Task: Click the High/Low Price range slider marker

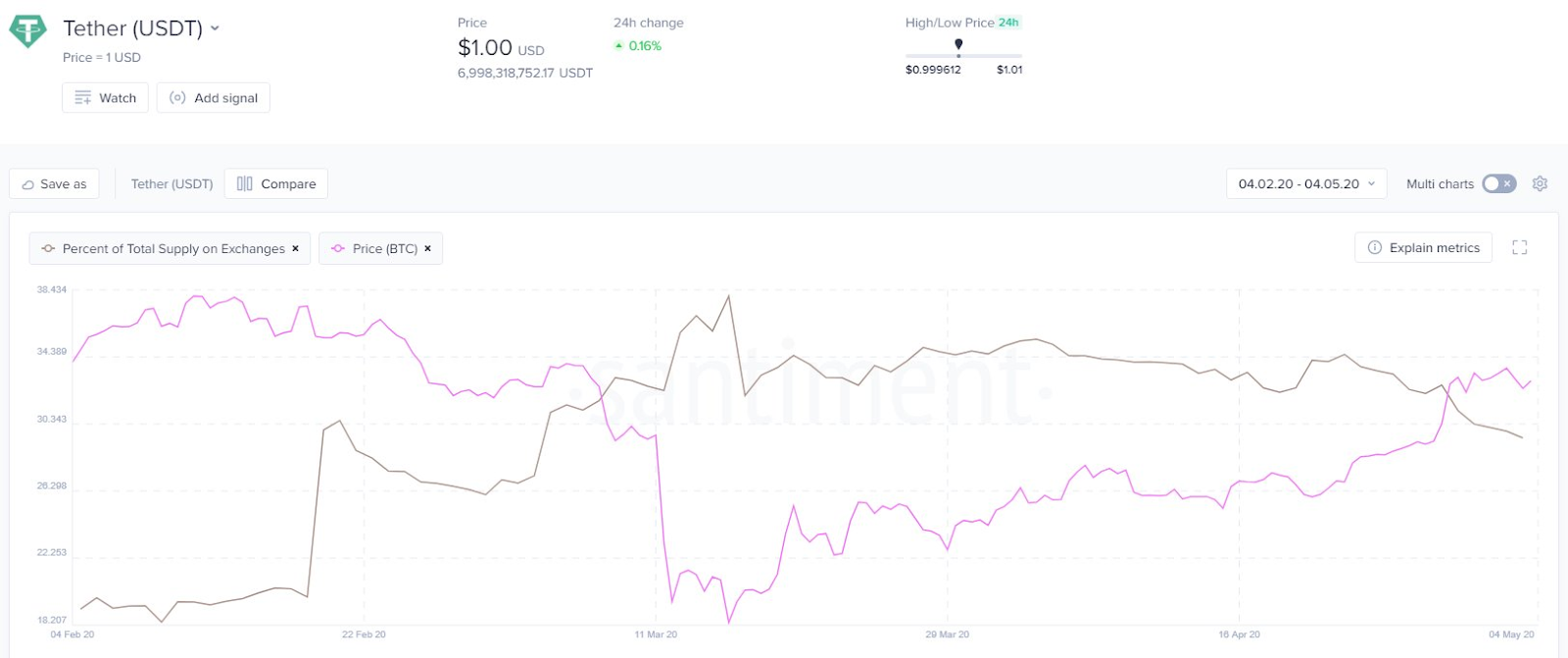Action: click(x=958, y=44)
